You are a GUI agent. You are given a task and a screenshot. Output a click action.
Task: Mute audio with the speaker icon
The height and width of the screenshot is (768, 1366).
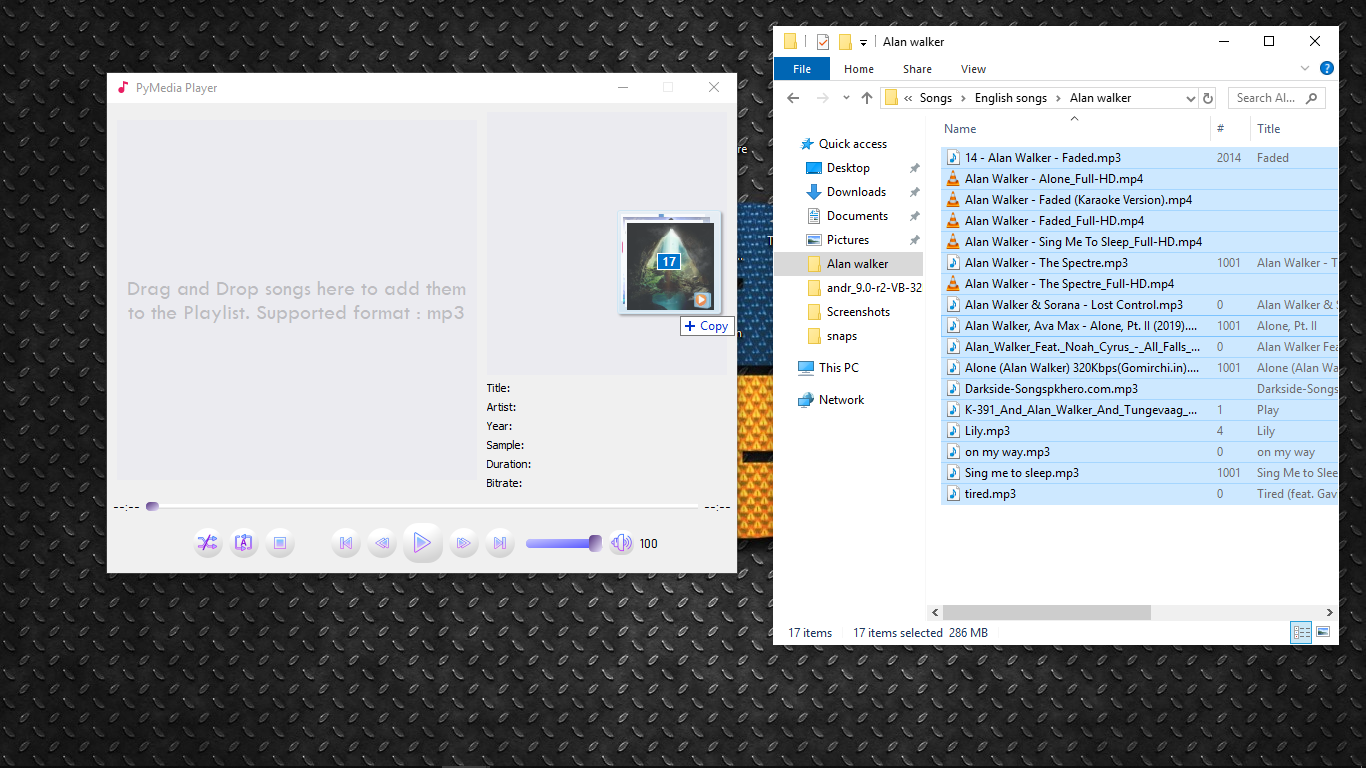coord(621,543)
